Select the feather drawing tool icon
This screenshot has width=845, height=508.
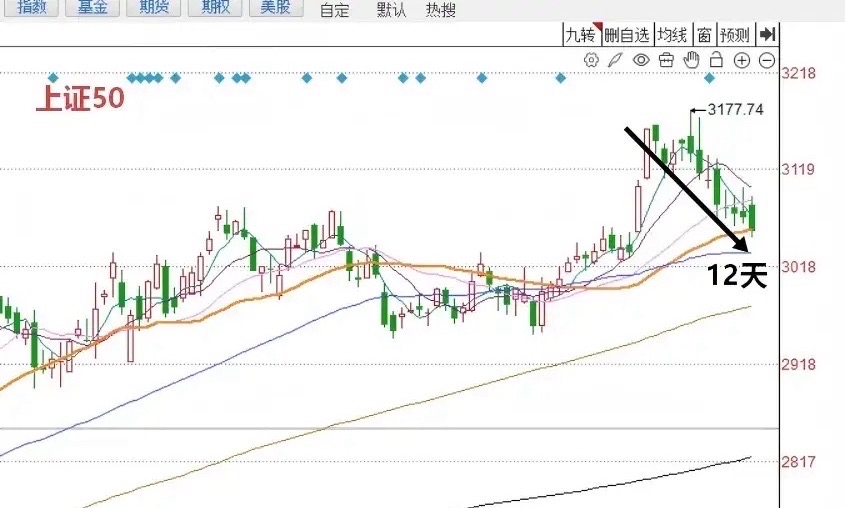[x=615, y=60]
